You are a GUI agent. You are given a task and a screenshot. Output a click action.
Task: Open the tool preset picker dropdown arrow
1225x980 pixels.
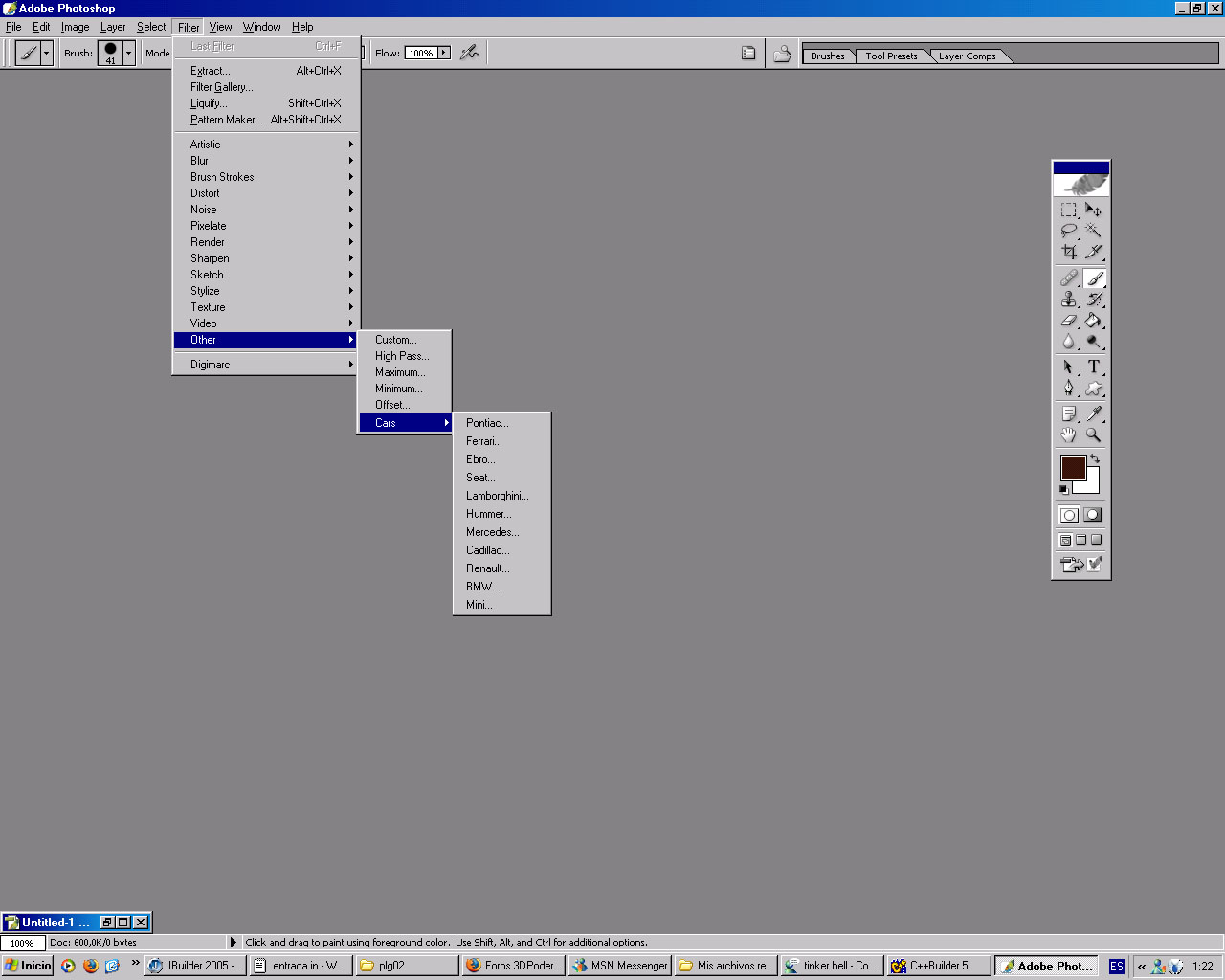click(x=46, y=54)
